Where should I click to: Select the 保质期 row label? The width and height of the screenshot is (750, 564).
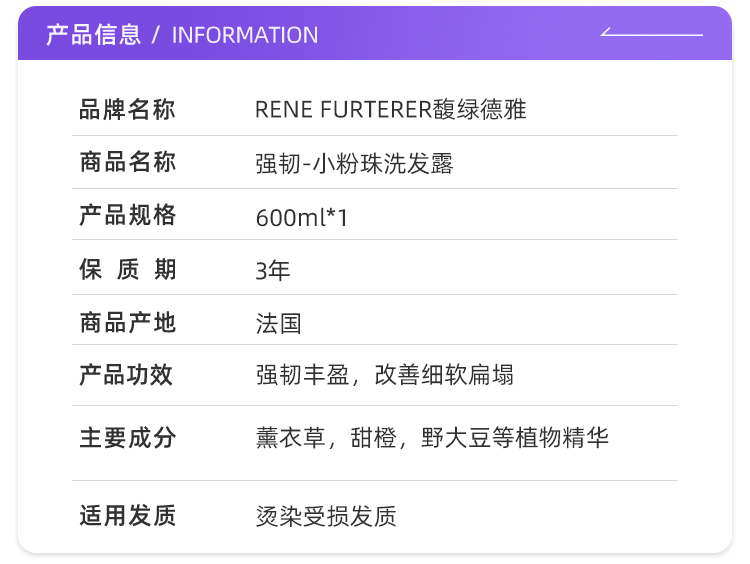pos(127,269)
